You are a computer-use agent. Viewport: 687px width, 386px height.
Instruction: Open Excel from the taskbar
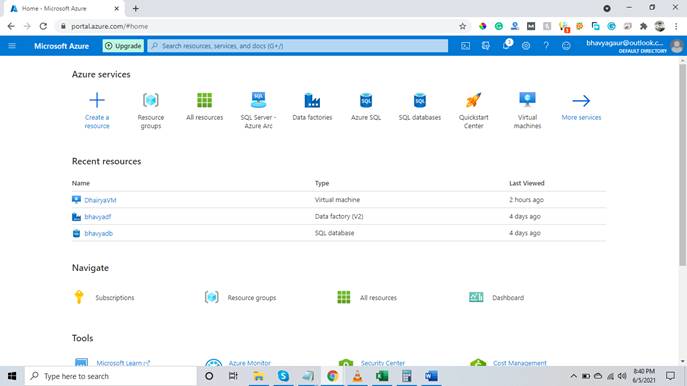pos(382,376)
